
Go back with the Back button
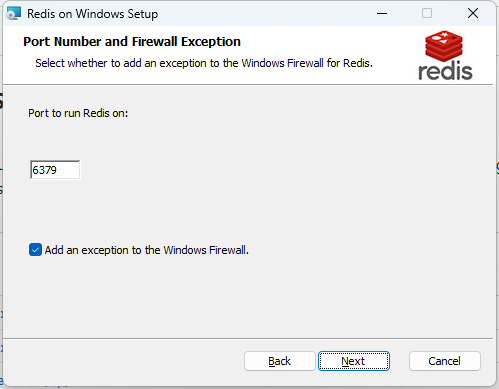coord(280,361)
